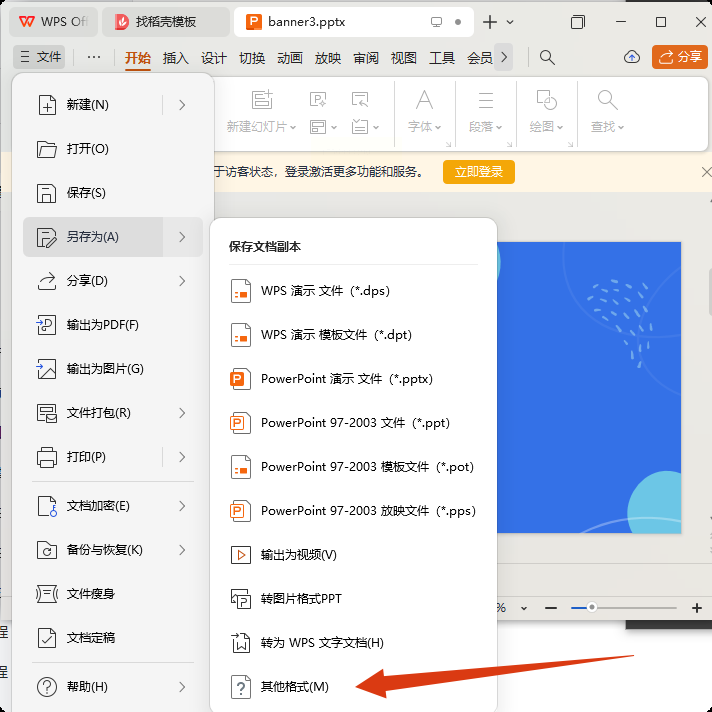712x712 pixels.
Task: Expand the 文档加密(E) submenu arrow
Action: pos(183,506)
